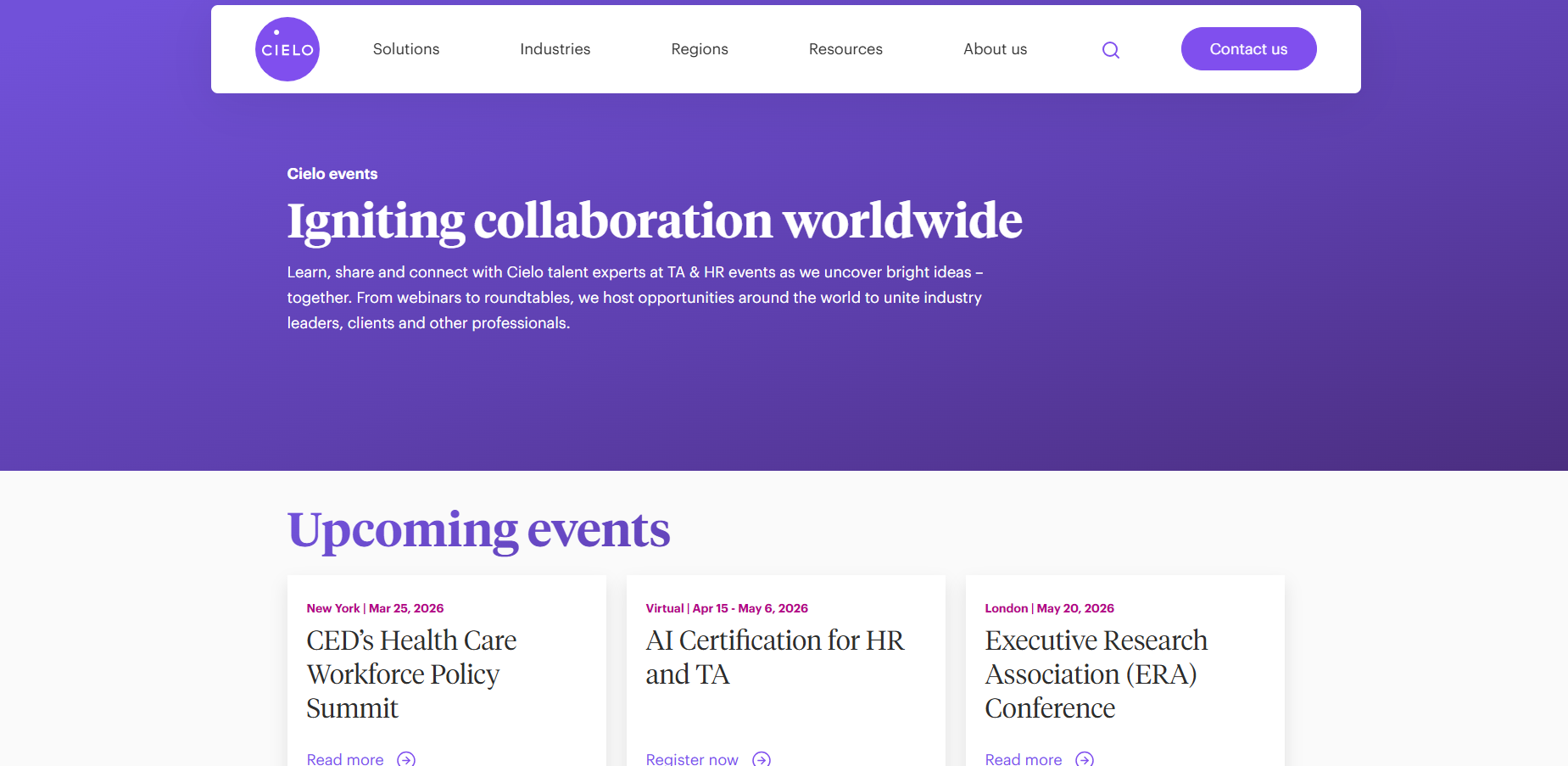Open the Regions menu
Viewport: 1568px width, 766px height.
point(700,49)
